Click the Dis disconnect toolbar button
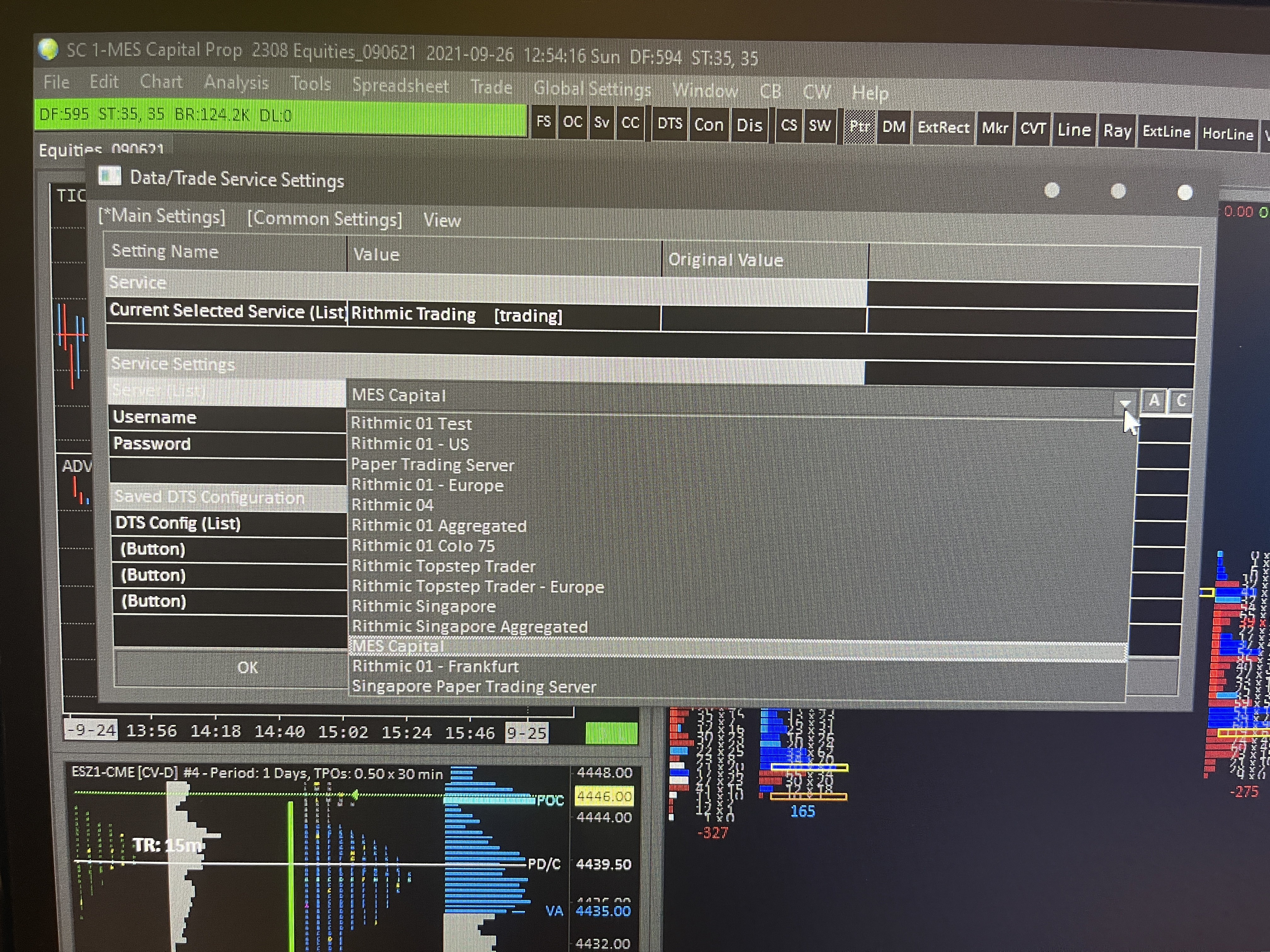The height and width of the screenshot is (952, 1270). click(x=749, y=126)
